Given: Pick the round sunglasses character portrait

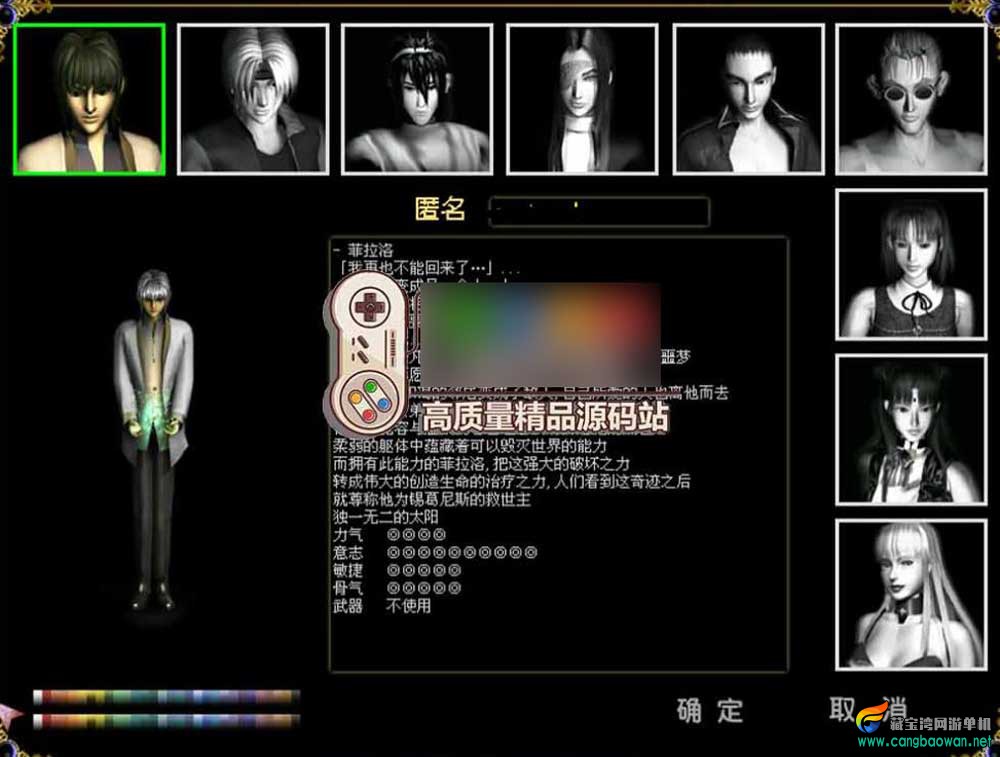Looking at the screenshot, I should coord(911,99).
